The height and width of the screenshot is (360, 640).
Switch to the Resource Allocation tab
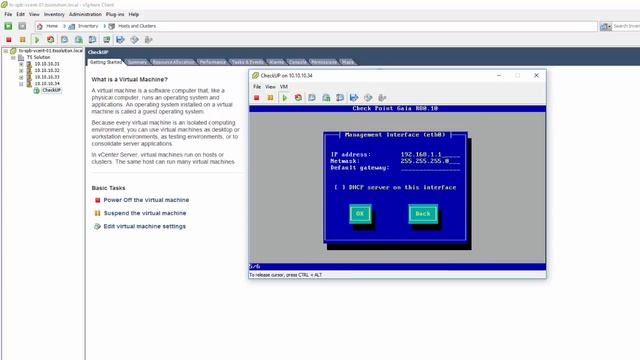coord(174,62)
